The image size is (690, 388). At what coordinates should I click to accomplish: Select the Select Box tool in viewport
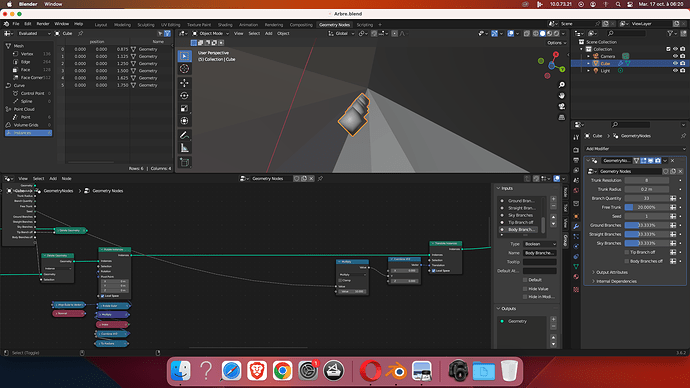[x=184, y=56]
